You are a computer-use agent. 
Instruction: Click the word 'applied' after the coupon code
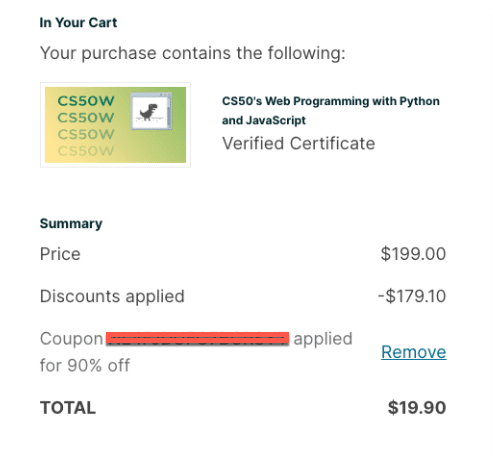point(323,339)
